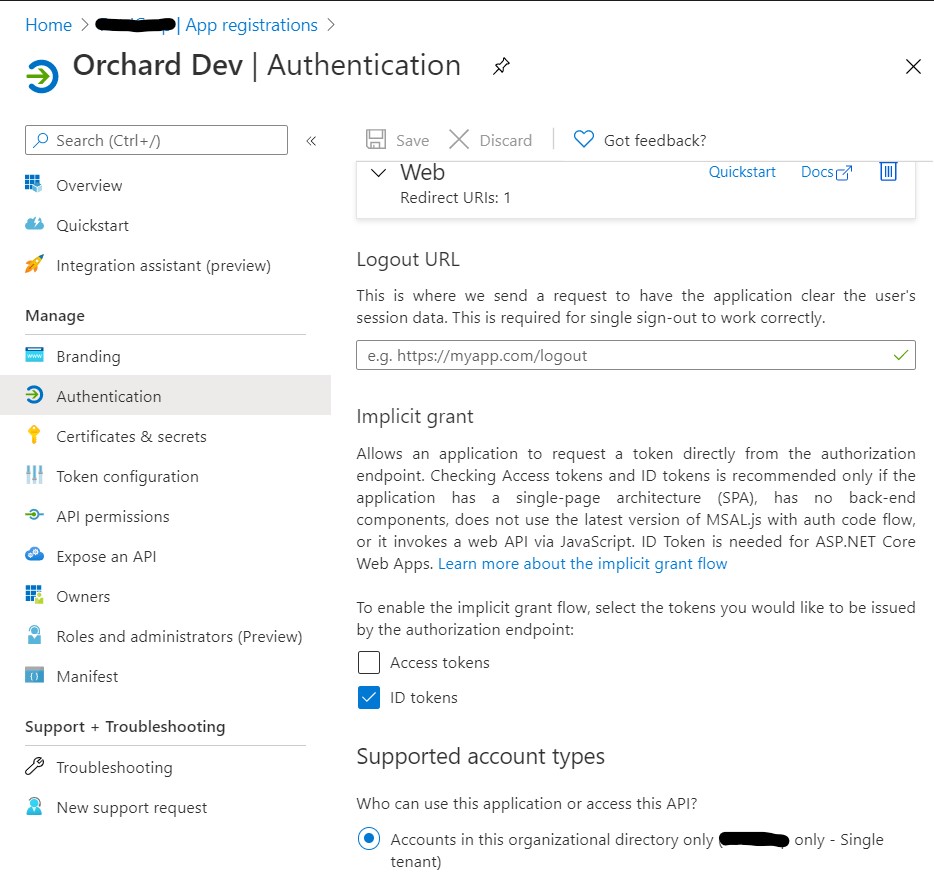Viewport: 934px width, 876px height.
Task: Select single tenant organizational directory radio
Action: [369, 838]
